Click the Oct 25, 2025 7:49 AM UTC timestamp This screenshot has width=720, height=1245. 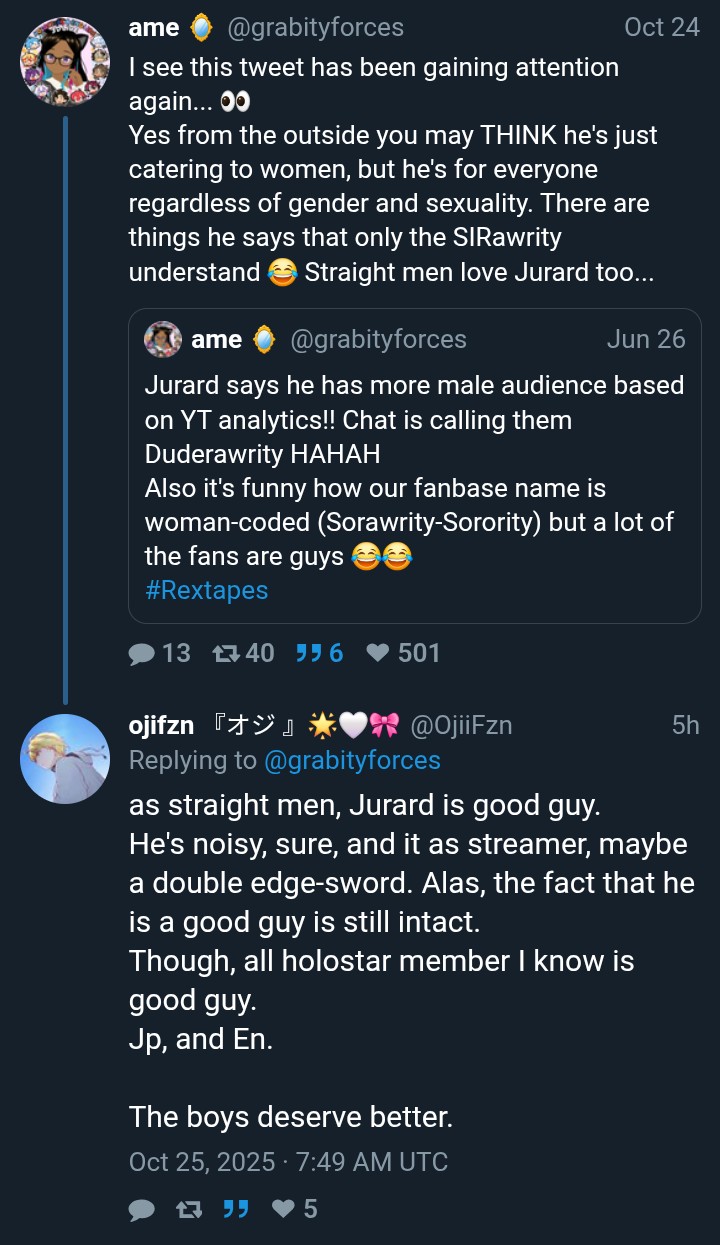point(288,1162)
